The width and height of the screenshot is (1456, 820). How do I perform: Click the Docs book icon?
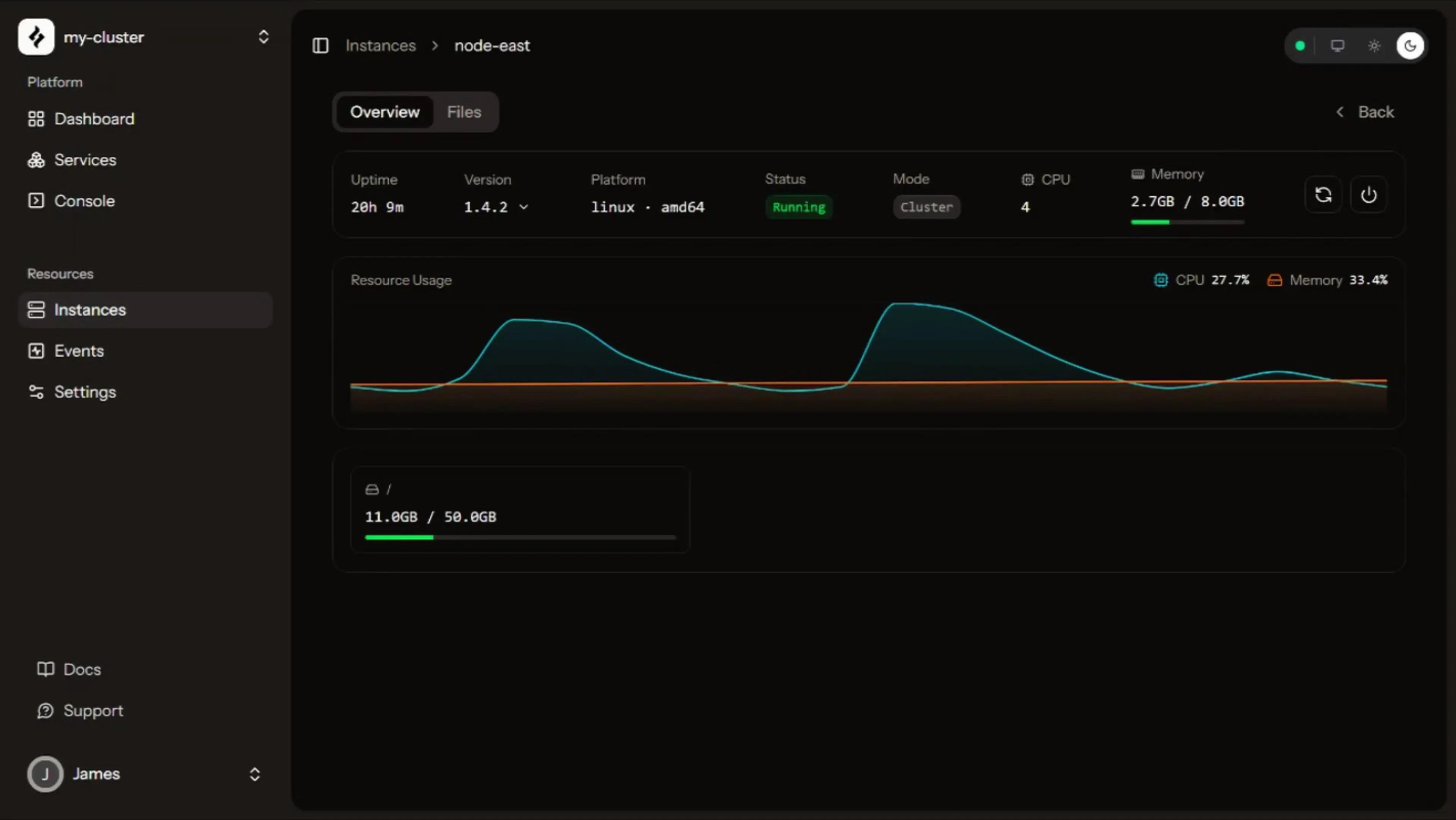coord(45,669)
